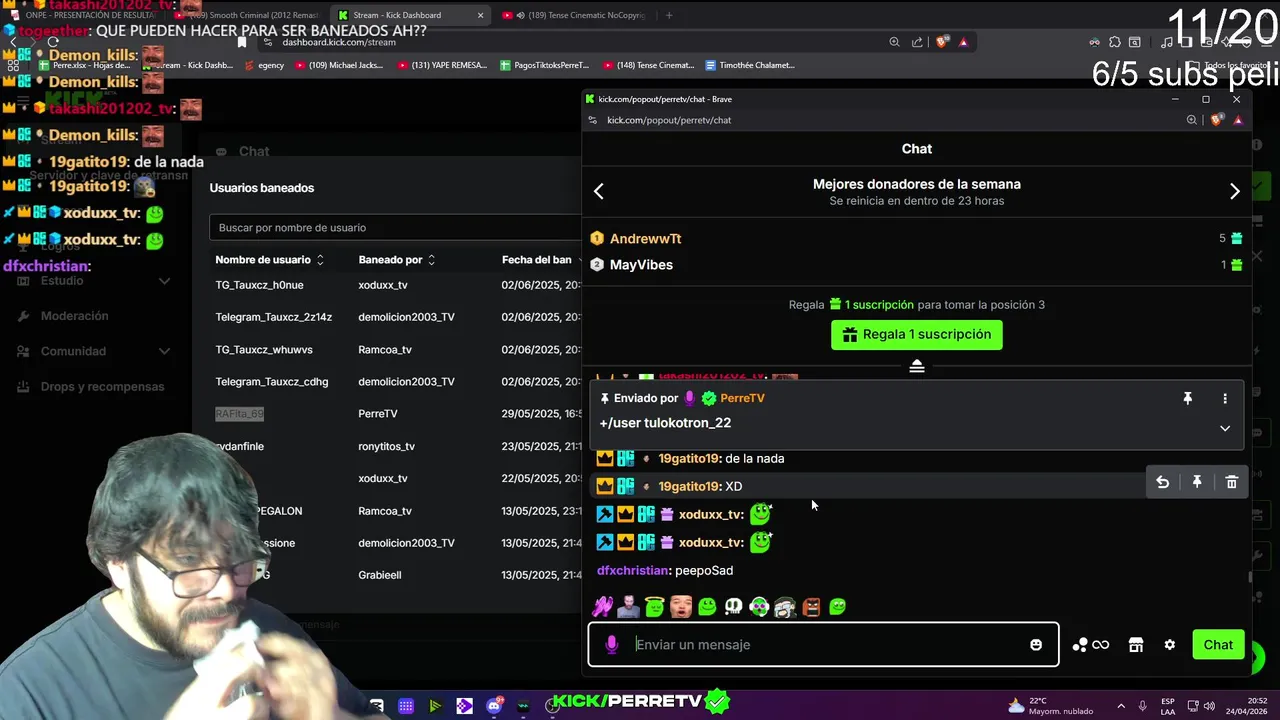The height and width of the screenshot is (720, 1280).
Task: Click dfxchristian username in chat popout
Action: click(632, 570)
